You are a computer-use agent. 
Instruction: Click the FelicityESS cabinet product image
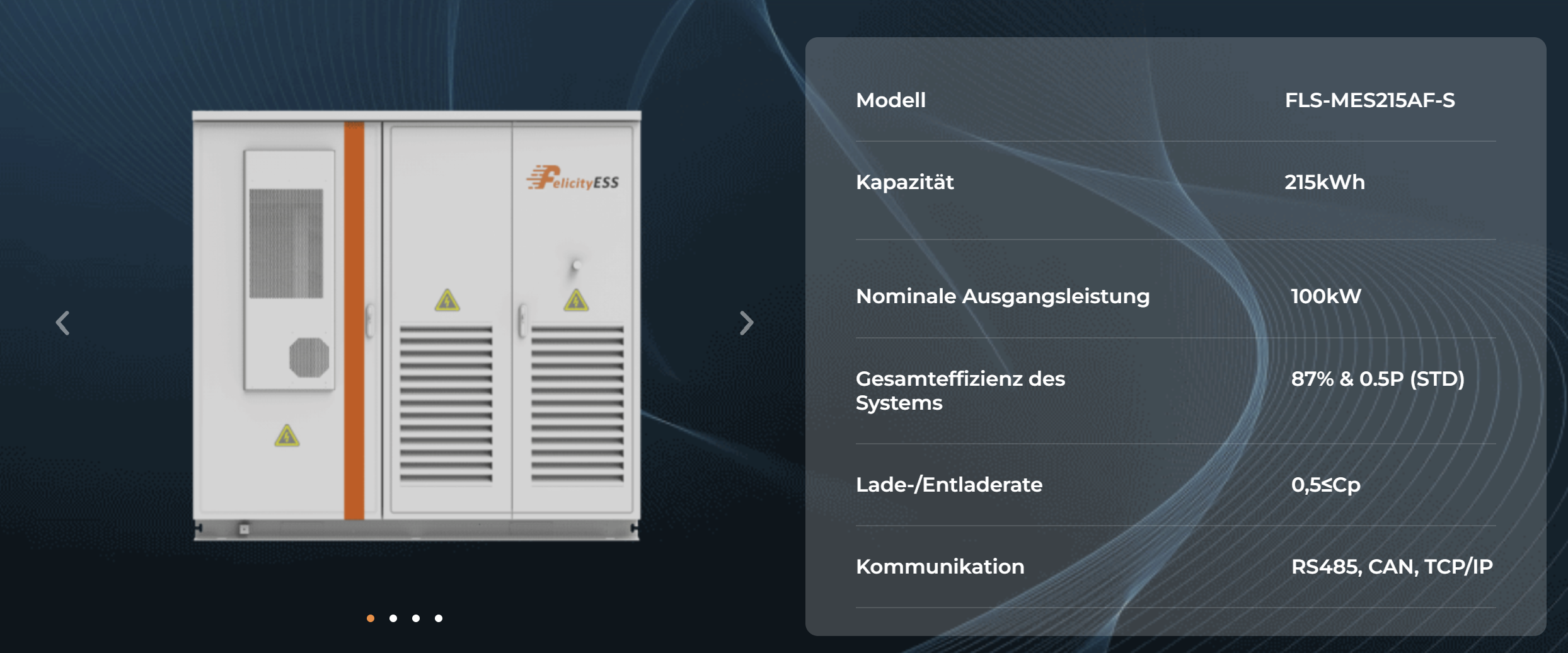tap(417, 326)
